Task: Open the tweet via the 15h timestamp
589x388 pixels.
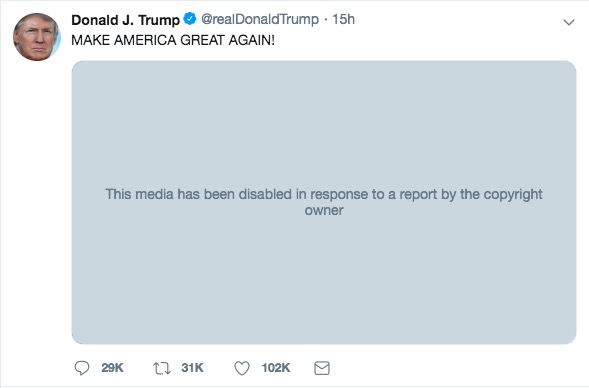Action: pyautogui.click(x=343, y=19)
